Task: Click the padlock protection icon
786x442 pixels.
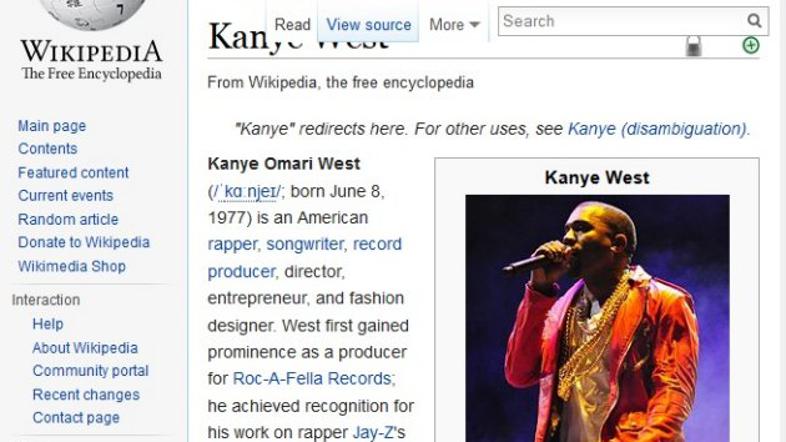Action: coord(693,46)
